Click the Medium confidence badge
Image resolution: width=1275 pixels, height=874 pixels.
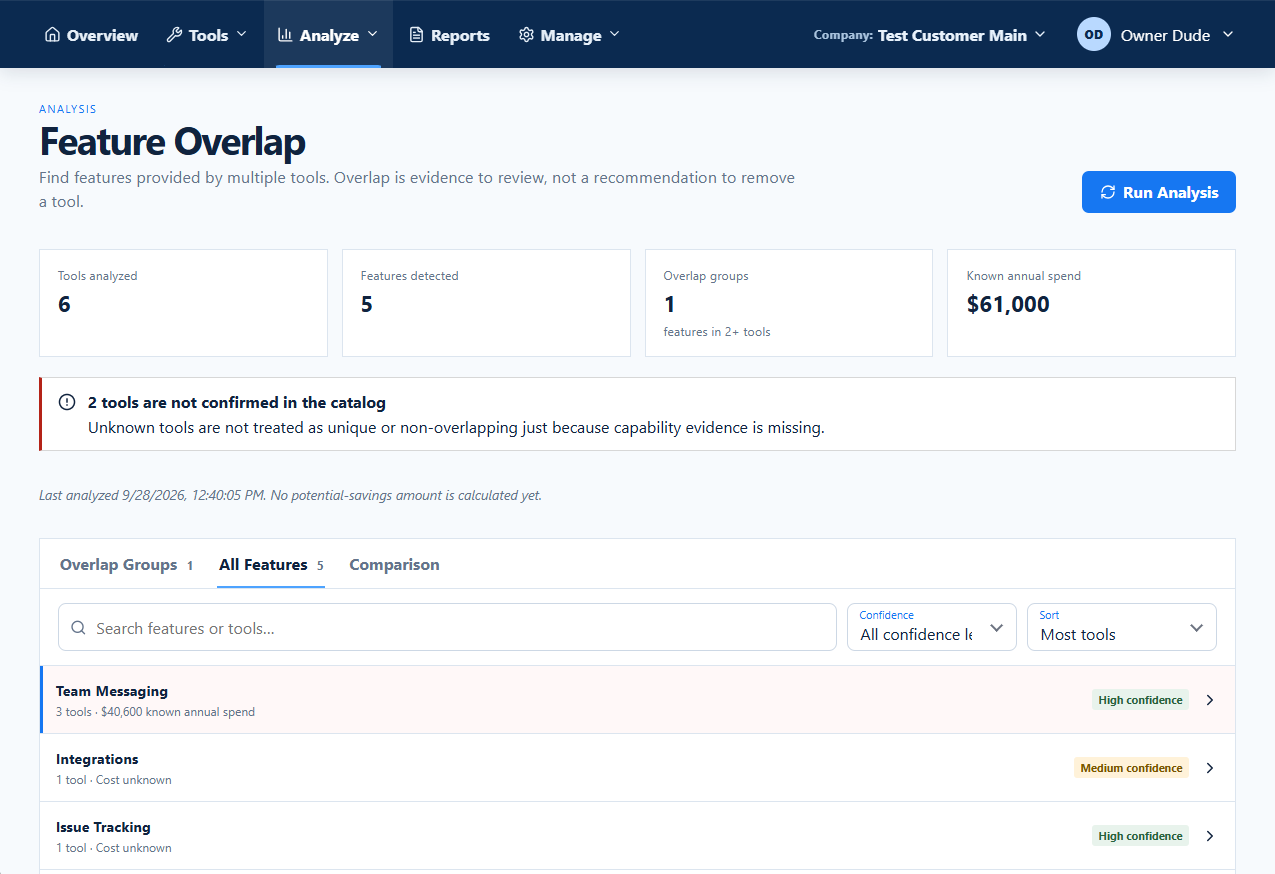tap(1131, 768)
